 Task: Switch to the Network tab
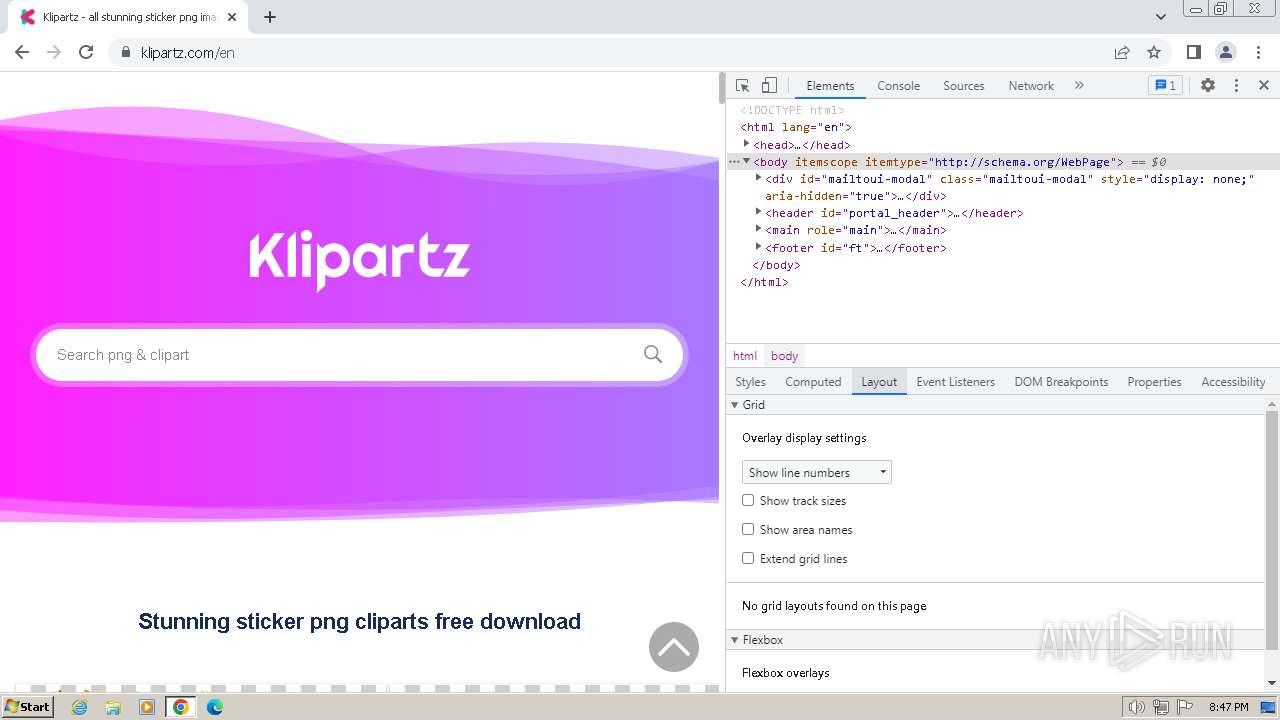point(1031,86)
